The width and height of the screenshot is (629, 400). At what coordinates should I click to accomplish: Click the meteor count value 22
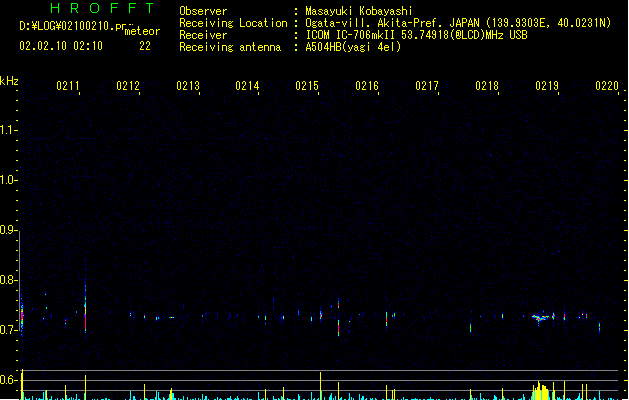pyautogui.click(x=145, y=46)
